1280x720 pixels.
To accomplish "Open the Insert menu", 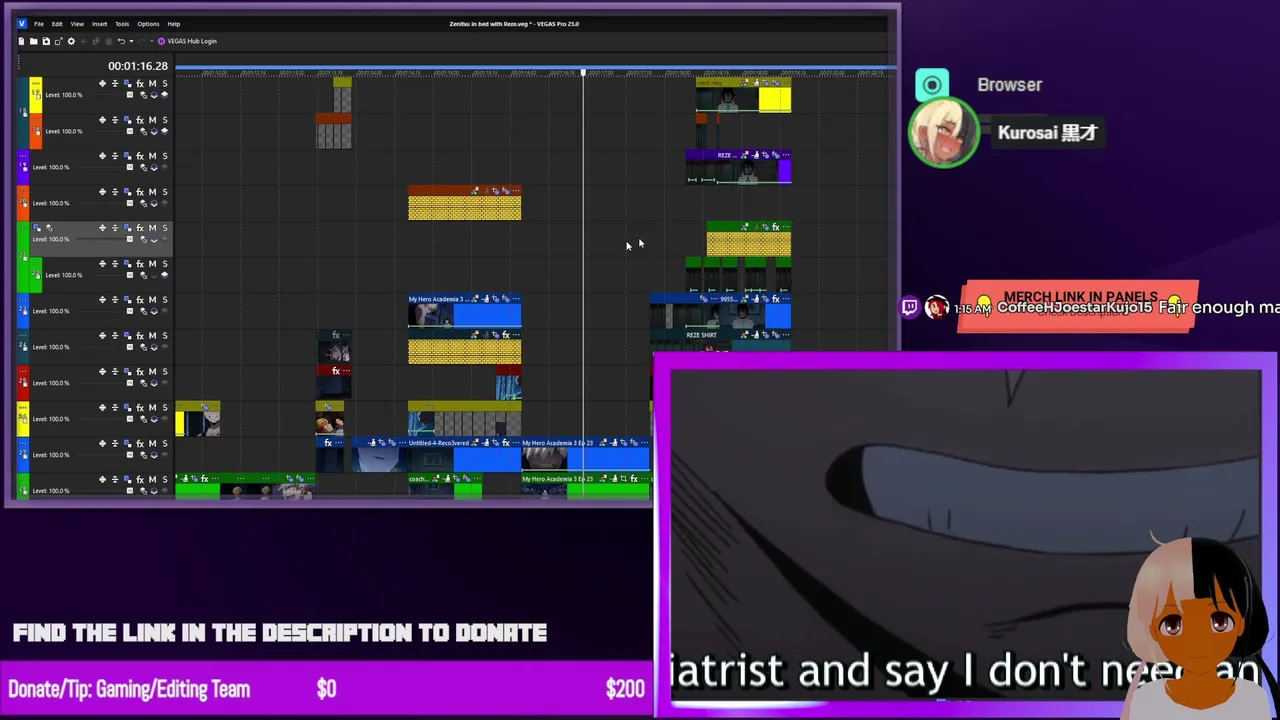I will (x=99, y=24).
